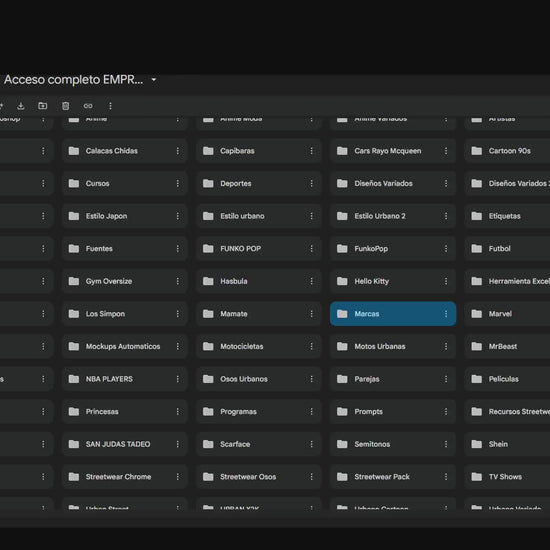Open more options for Motocicletas folder
The width and height of the screenshot is (550, 550).
(311, 347)
